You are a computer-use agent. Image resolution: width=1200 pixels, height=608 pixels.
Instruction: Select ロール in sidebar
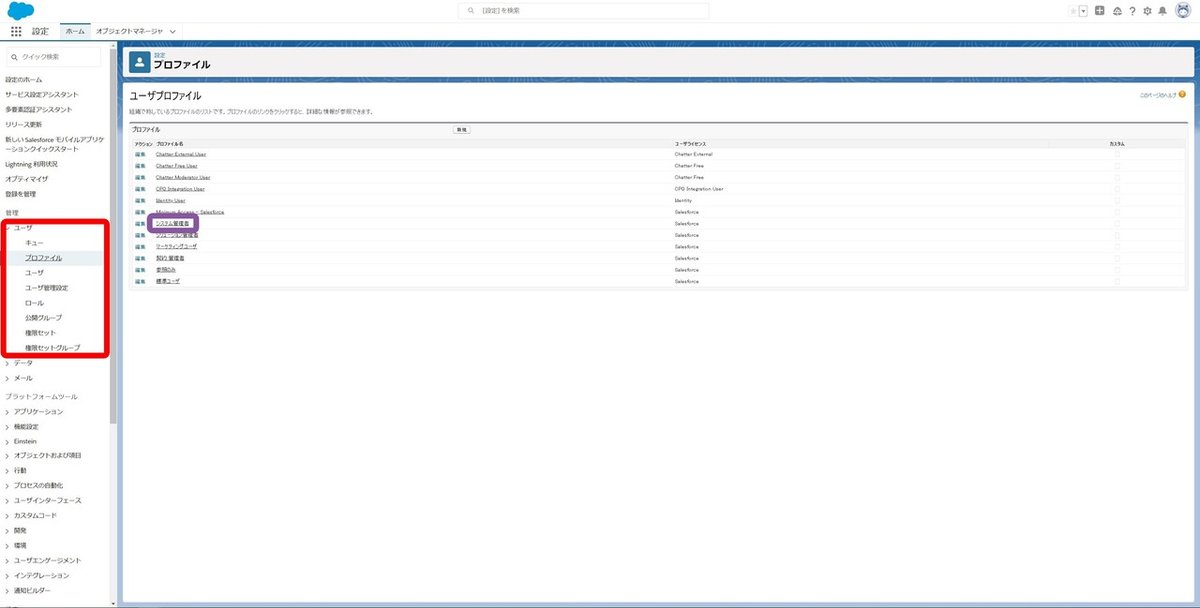[x=34, y=303]
